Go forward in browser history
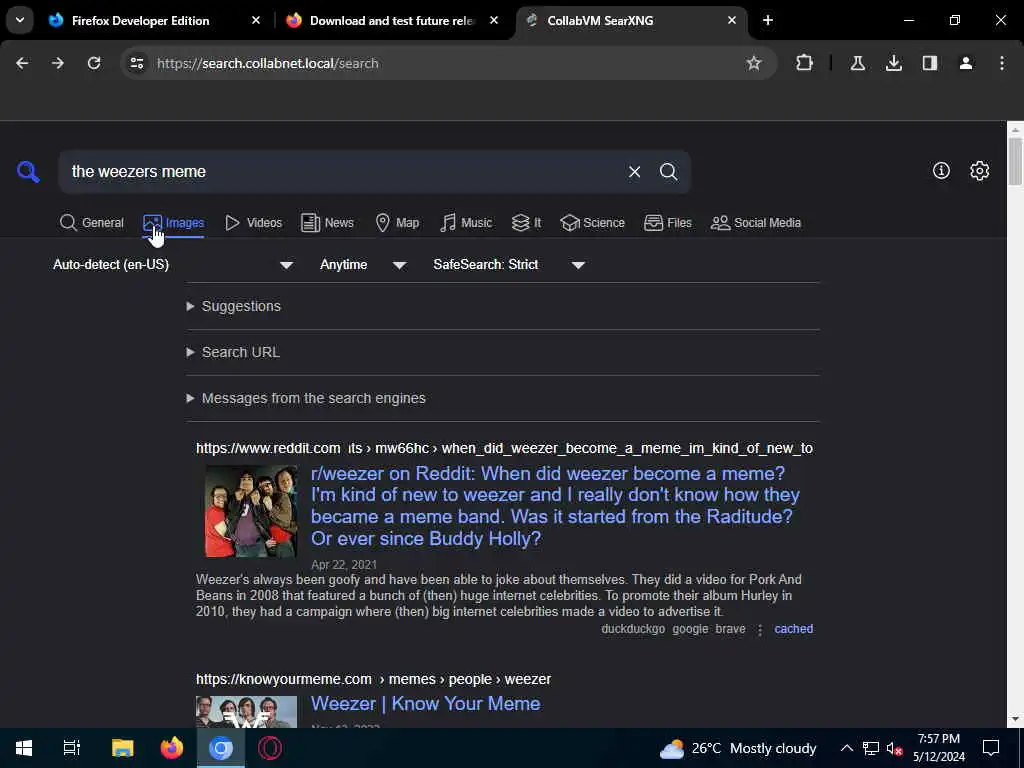1024x768 pixels. (58, 63)
